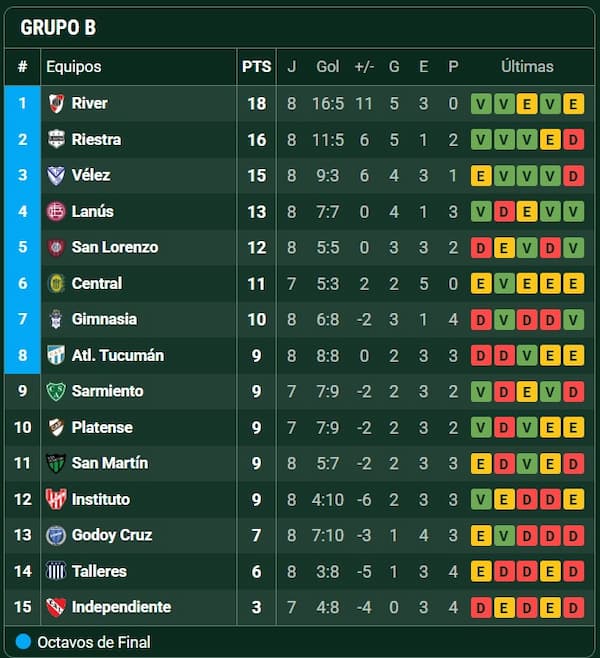
Task: Click the Godoy Cruz team name
Action: coord(112,535)
